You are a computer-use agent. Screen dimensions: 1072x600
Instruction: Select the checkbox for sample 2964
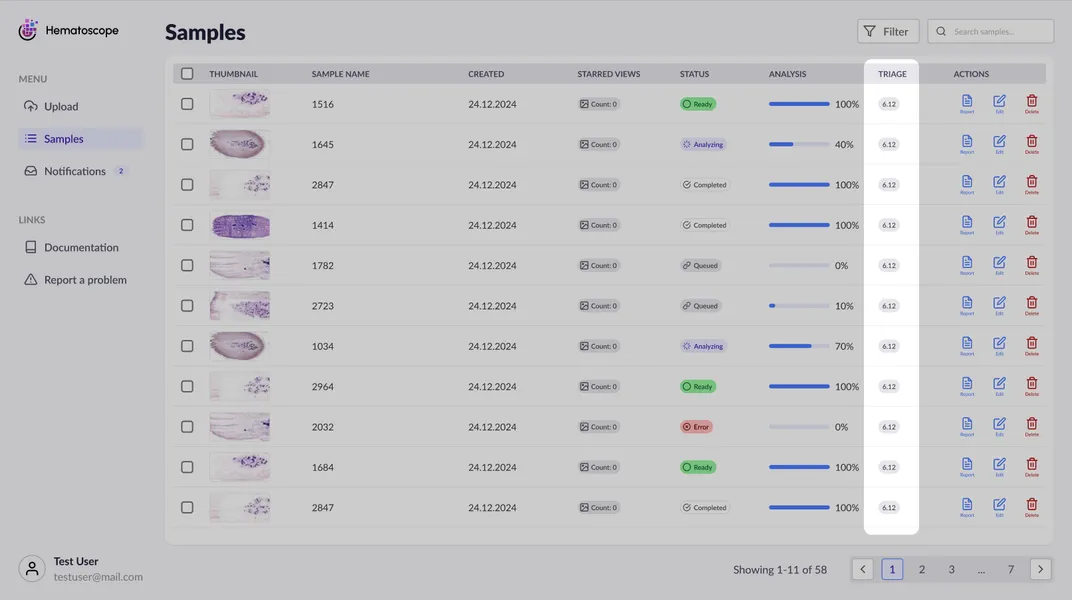click(187, 387)
